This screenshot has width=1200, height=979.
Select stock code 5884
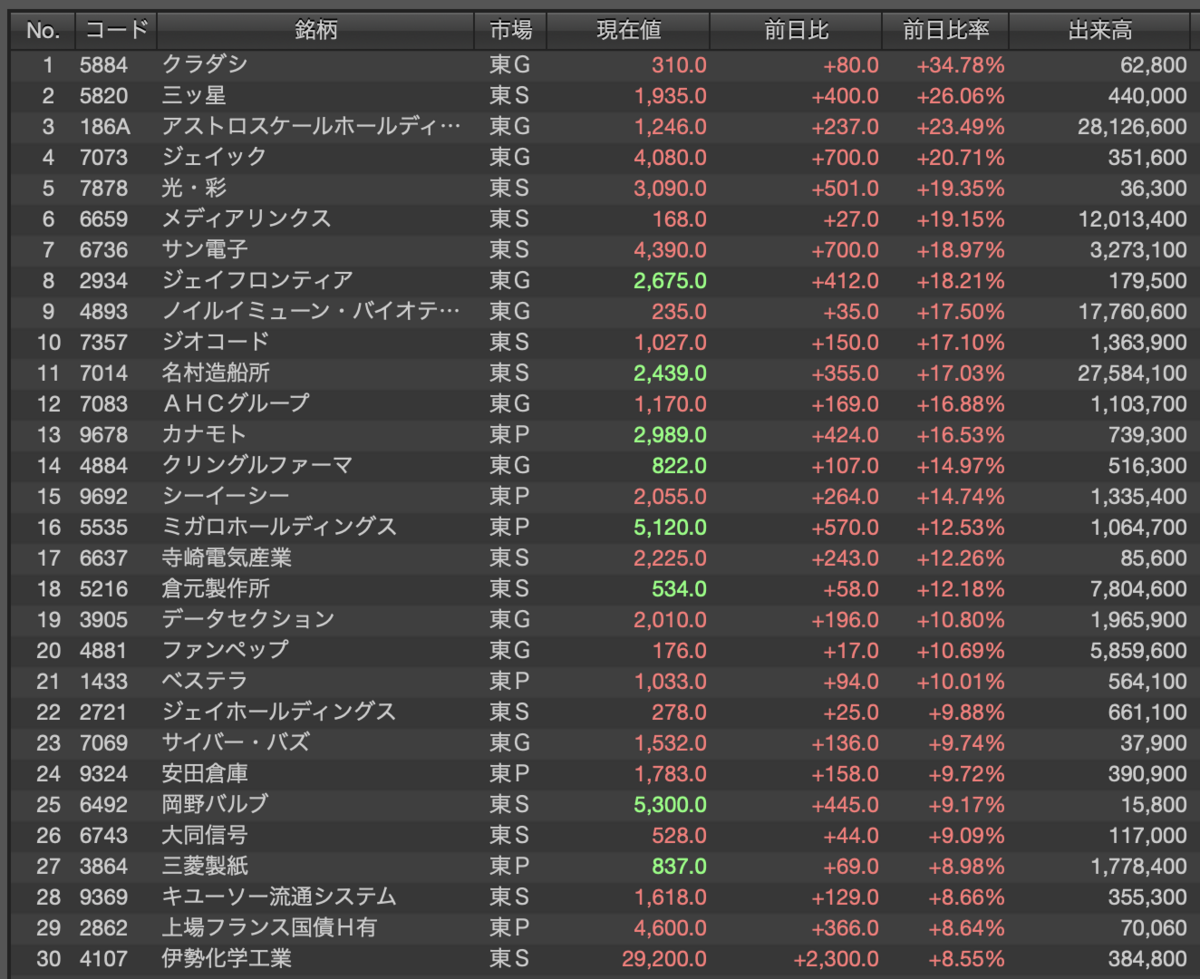pyautogui.click(x=102, y=66)
